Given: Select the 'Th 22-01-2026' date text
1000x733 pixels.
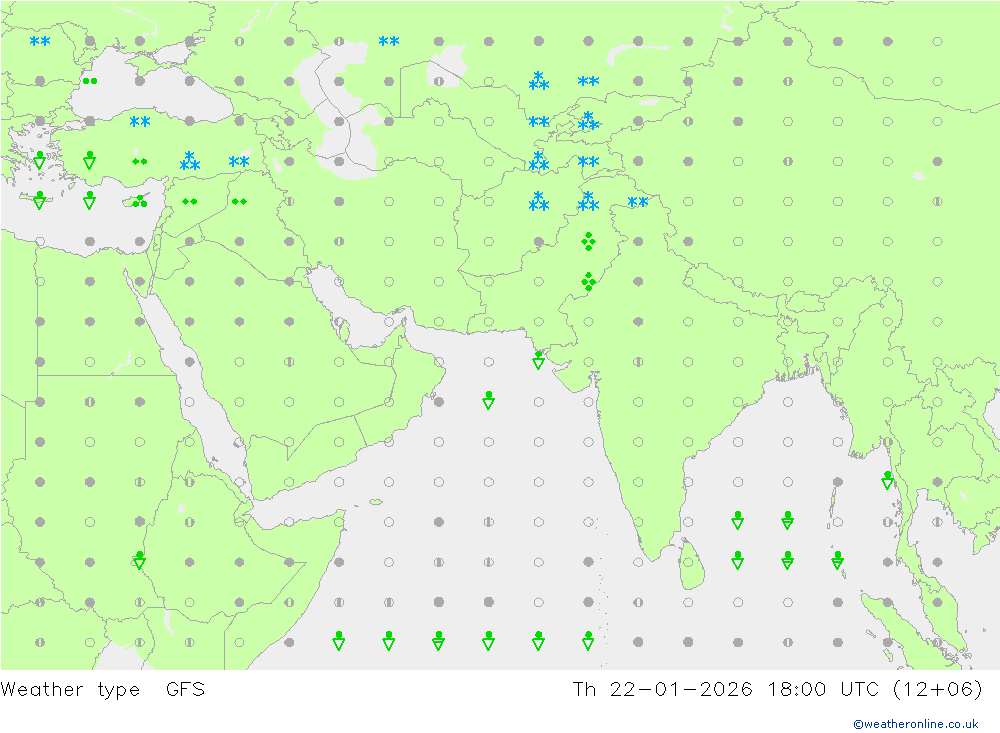Looking at the screenshot, I should [663, 690].
